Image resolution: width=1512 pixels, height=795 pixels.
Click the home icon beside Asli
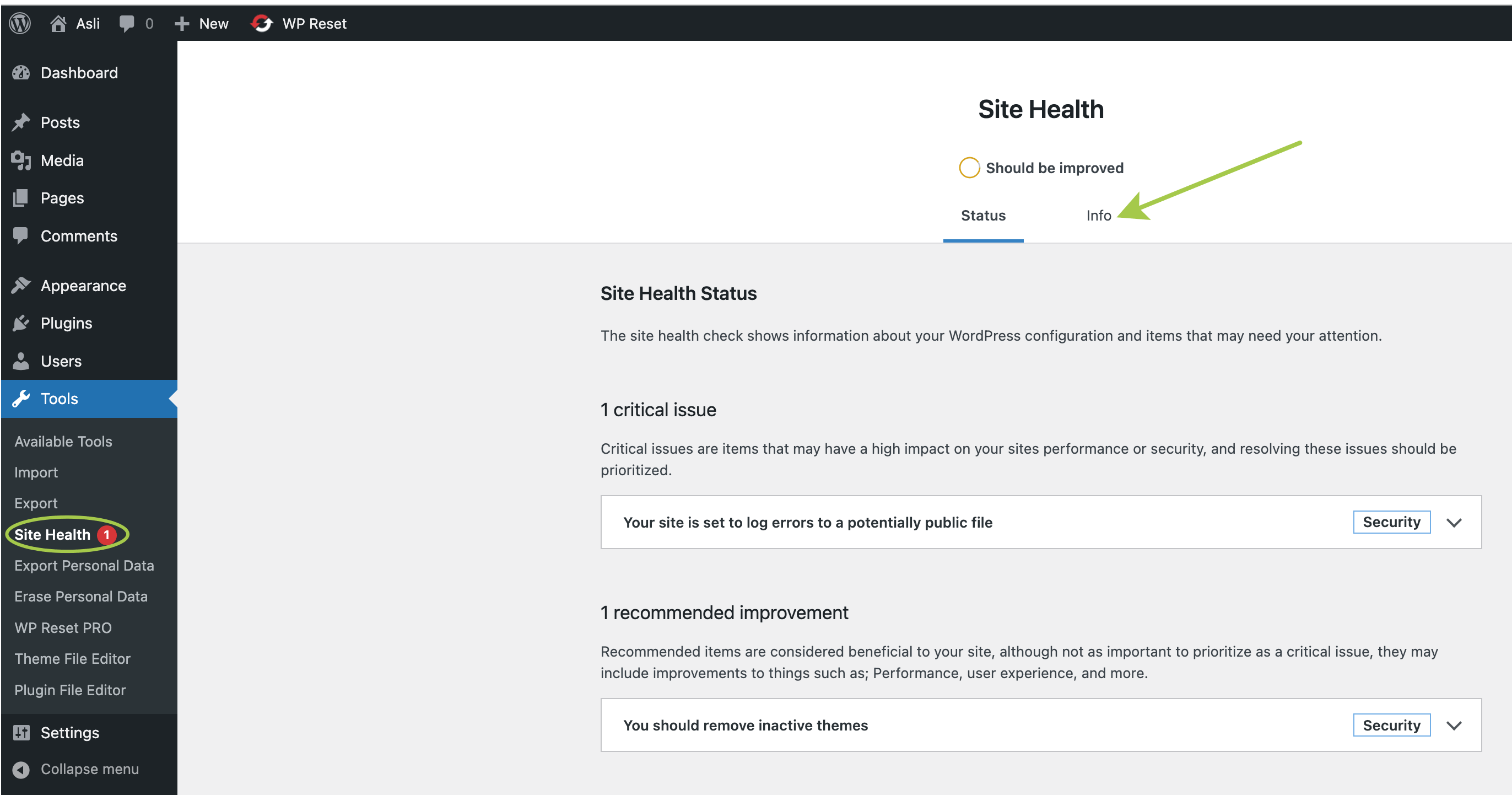pyautogui.click(x=57, y=24)
